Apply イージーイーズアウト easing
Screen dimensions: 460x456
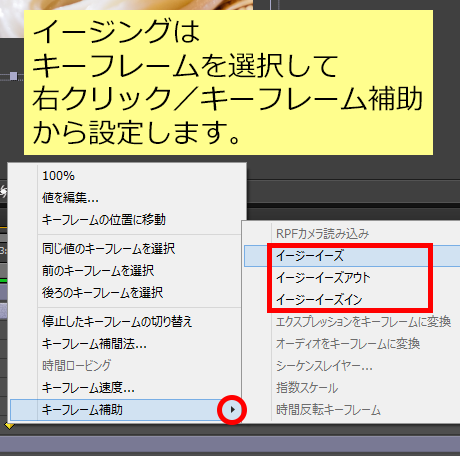tap(352, 278)
